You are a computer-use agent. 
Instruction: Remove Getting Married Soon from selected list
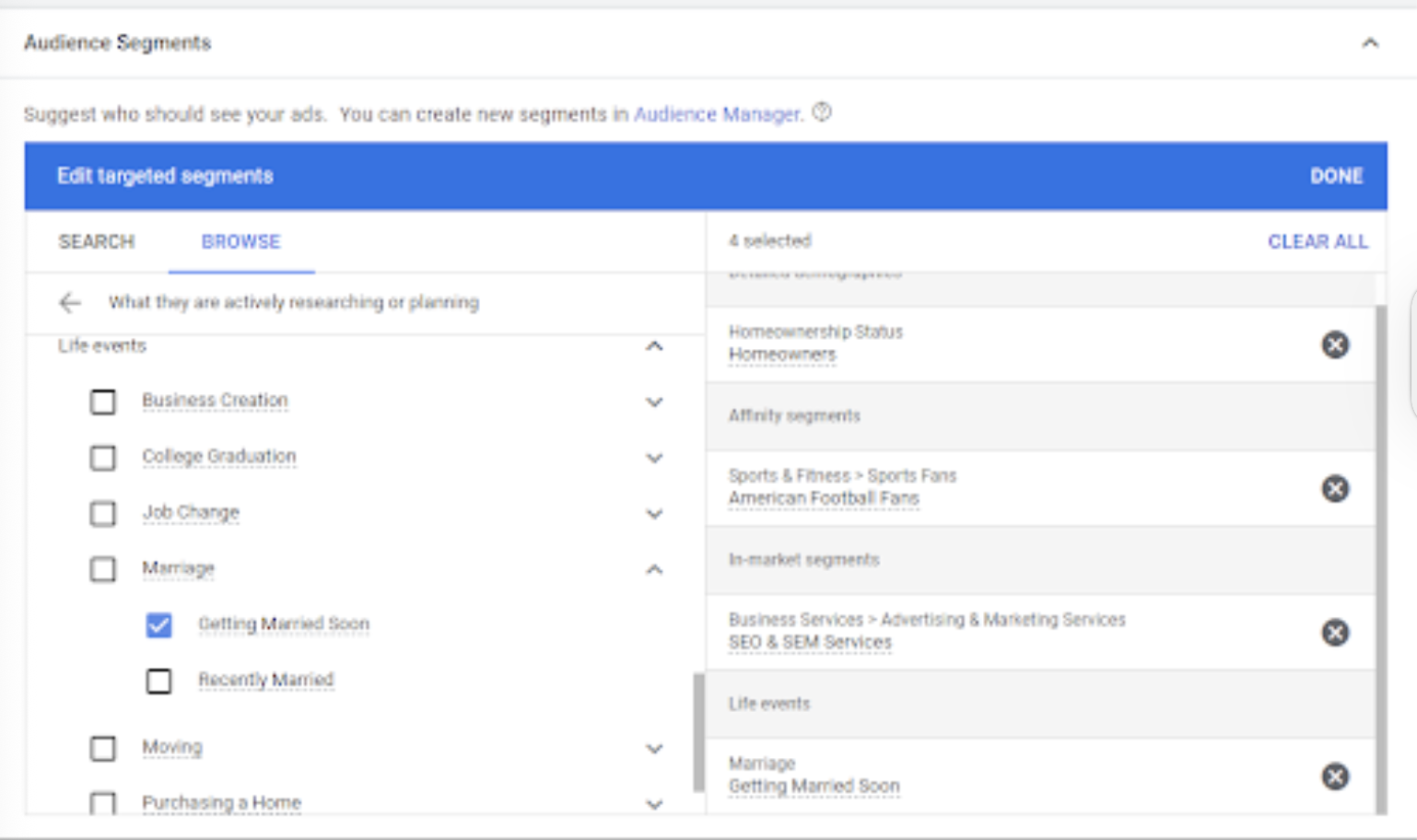pyautogui.click(x=1335, y=776)
